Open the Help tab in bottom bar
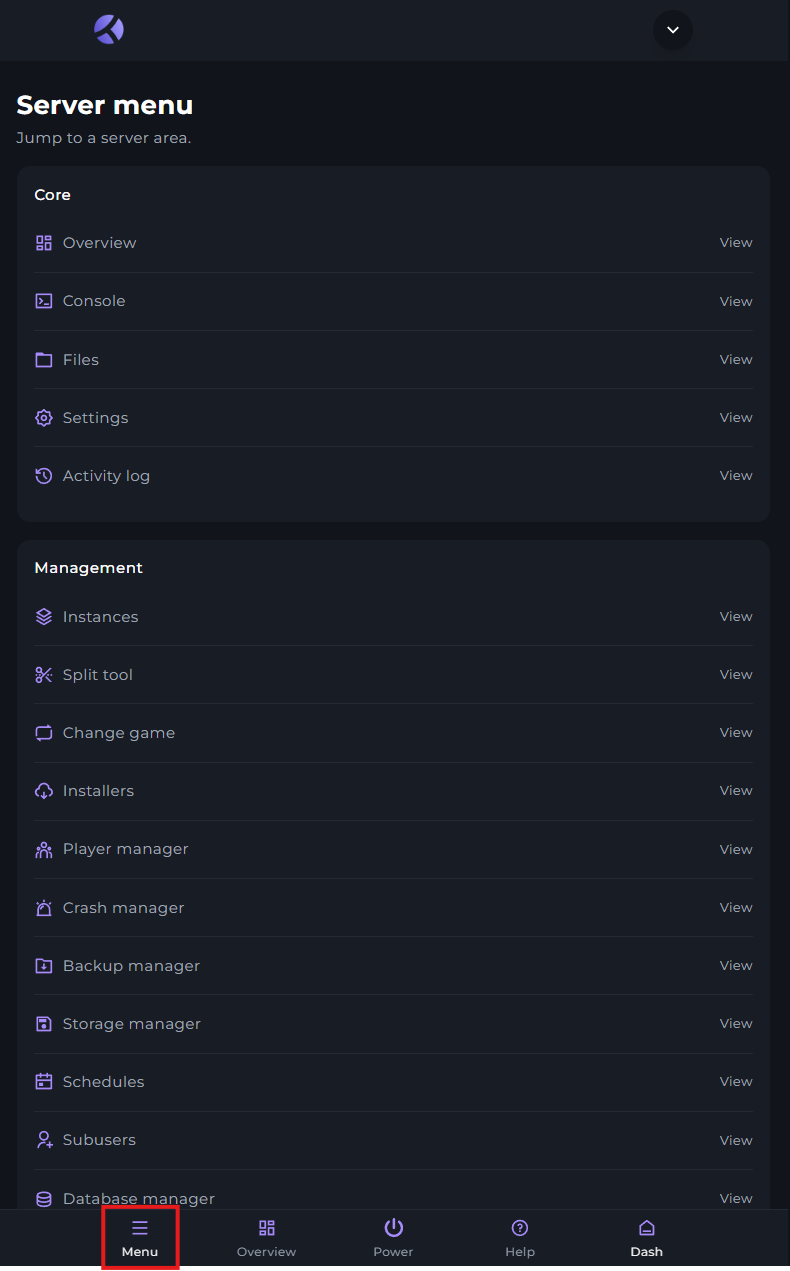The height and width of the screenshot is (1271, 790). pyautogui.click(x=520, y=1238)
